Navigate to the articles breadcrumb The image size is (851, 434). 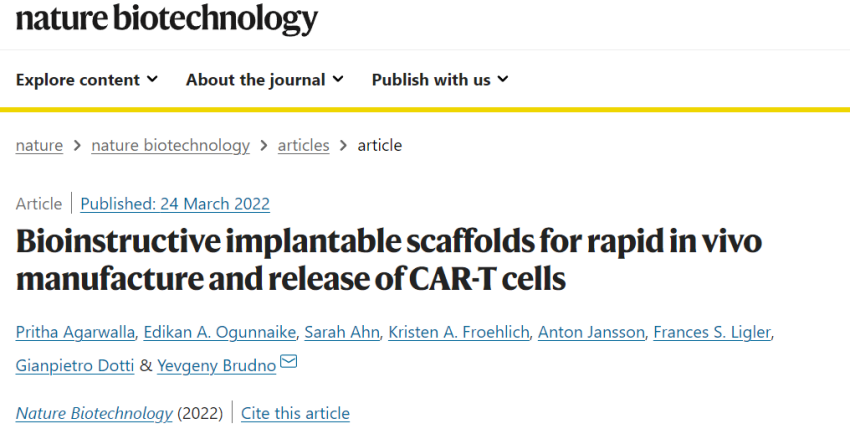[x=303, y=145]
